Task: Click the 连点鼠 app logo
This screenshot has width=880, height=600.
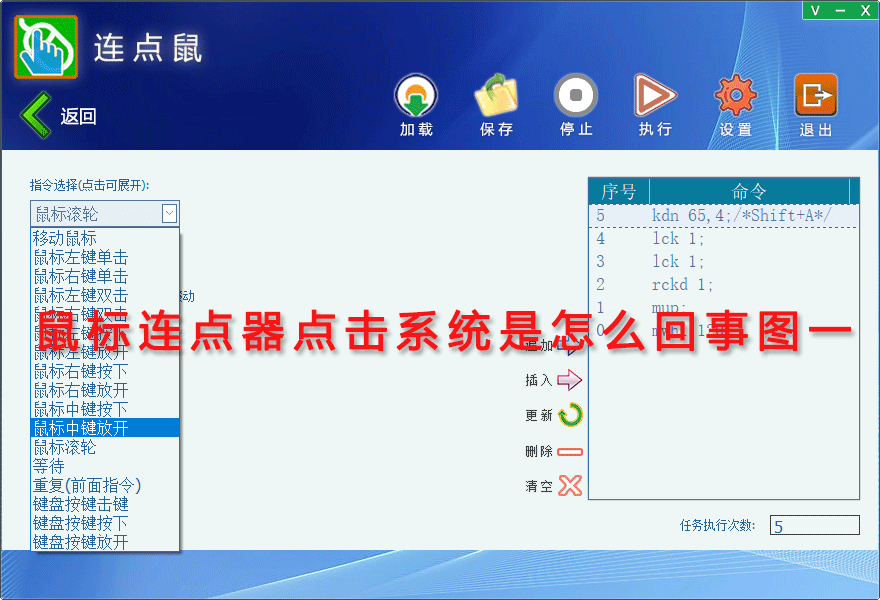Action: pyautogui.click(x=46, y=47)
